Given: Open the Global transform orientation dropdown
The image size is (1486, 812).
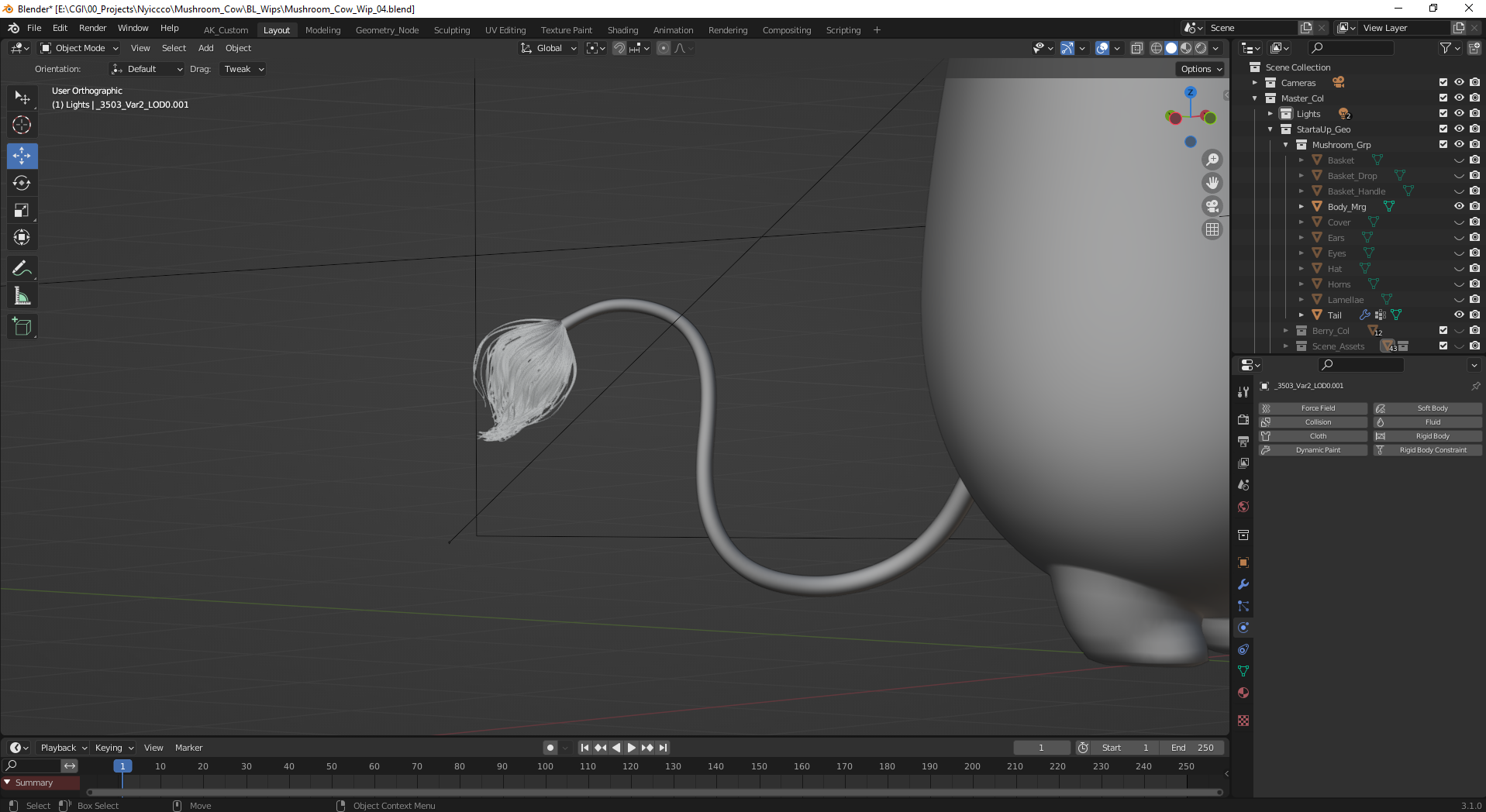Looking at the screenshot, I should tap(549, 48).
